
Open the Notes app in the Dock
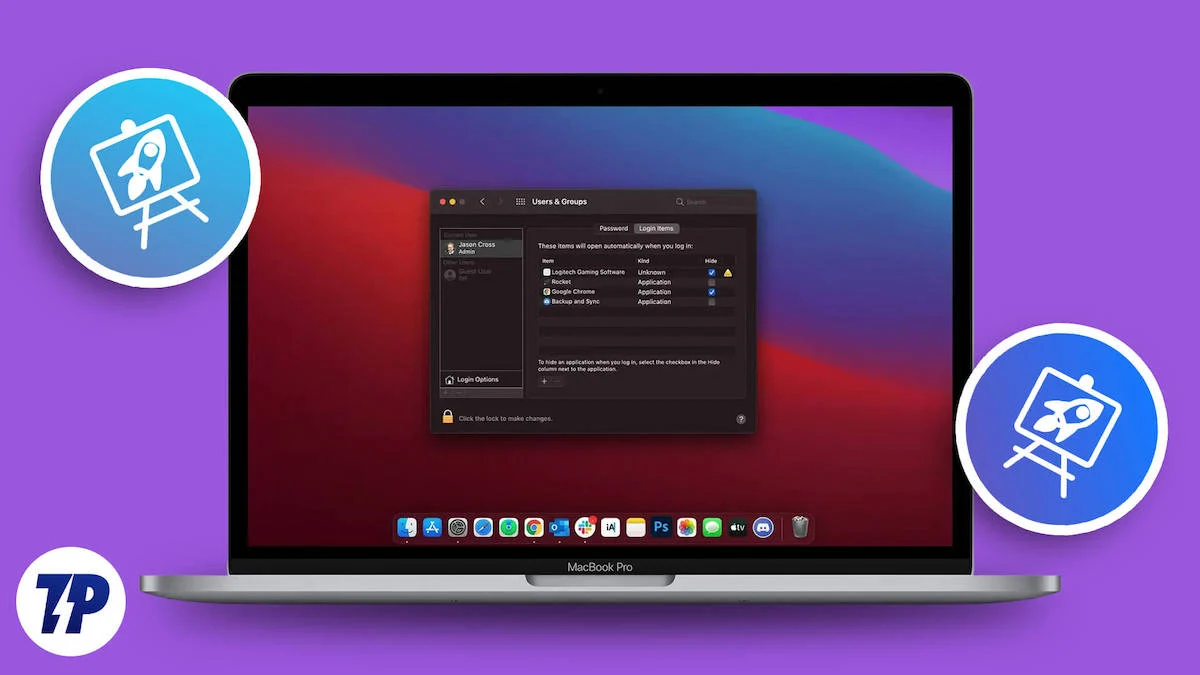click(x=636, y=527)
